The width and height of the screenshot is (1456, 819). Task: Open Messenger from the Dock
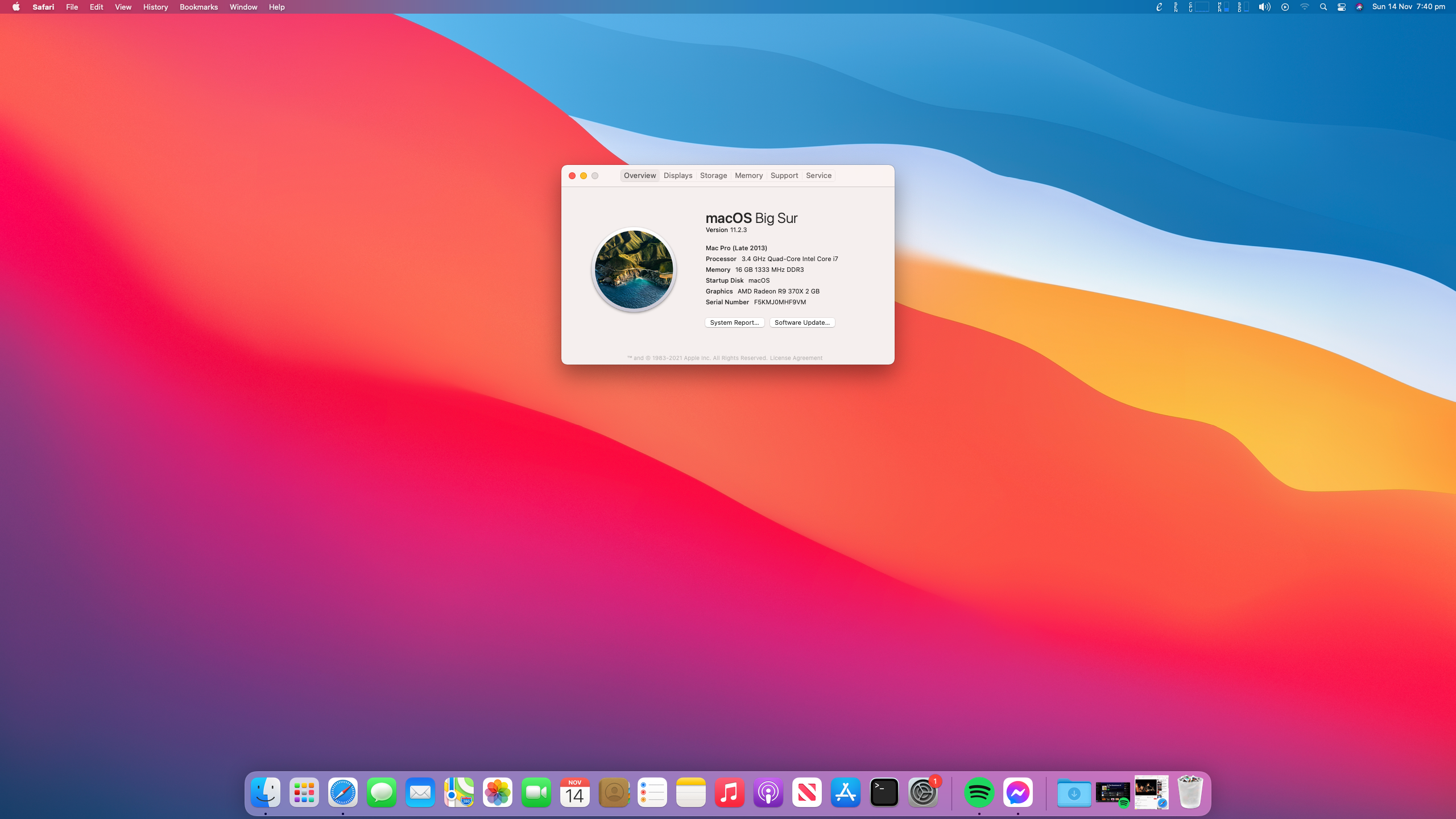click(1018, 792)
